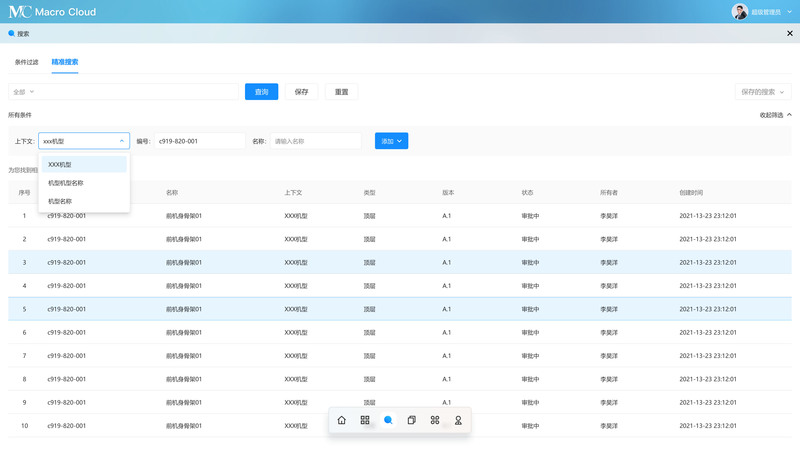Open the 全部 scope dropdown in search box
Image resolution: width=800 pixels, height=450 pixels.
pyautogui.click(x=23, y=92)
